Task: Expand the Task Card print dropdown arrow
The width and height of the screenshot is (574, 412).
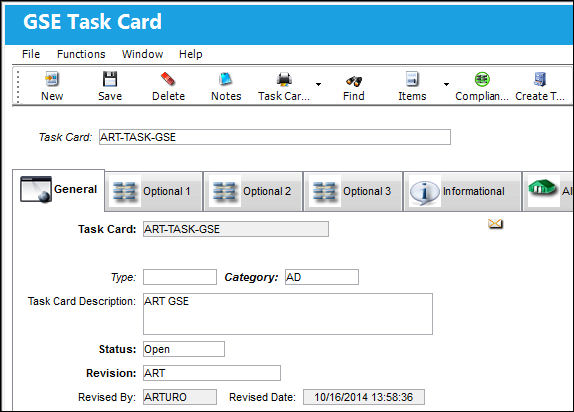Action: (318, 84)
